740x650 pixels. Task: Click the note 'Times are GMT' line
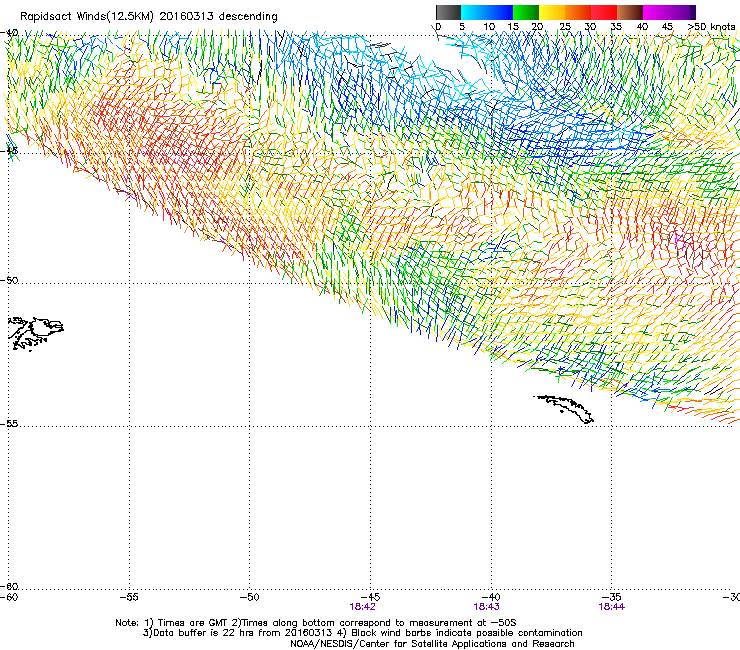(316, 623)
